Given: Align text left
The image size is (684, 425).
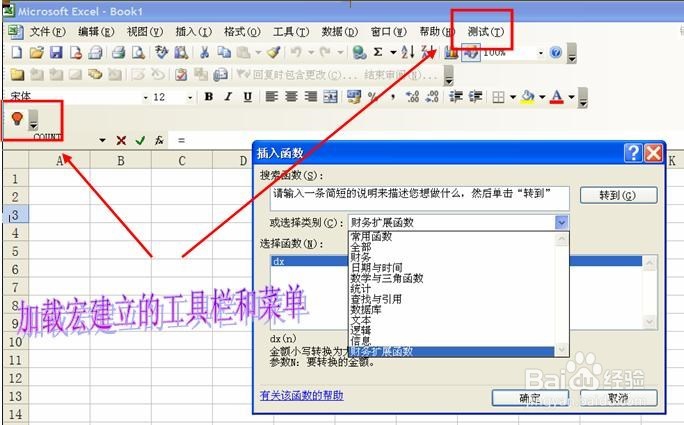Looking at the screenshot, I should pyautogui.click(x=271, y=96).
